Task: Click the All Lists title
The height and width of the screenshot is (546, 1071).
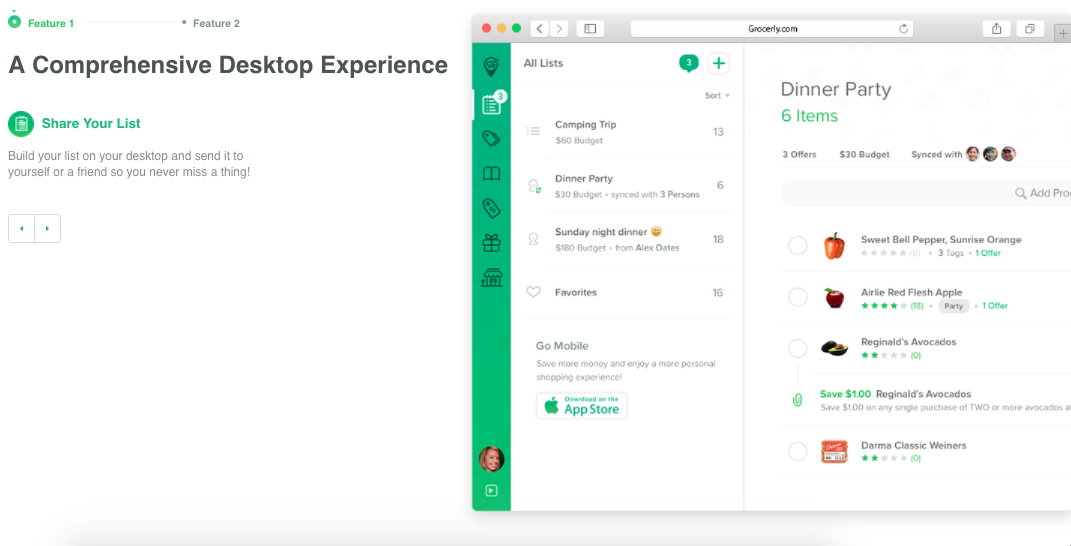Action: click(x=543, y=63)
